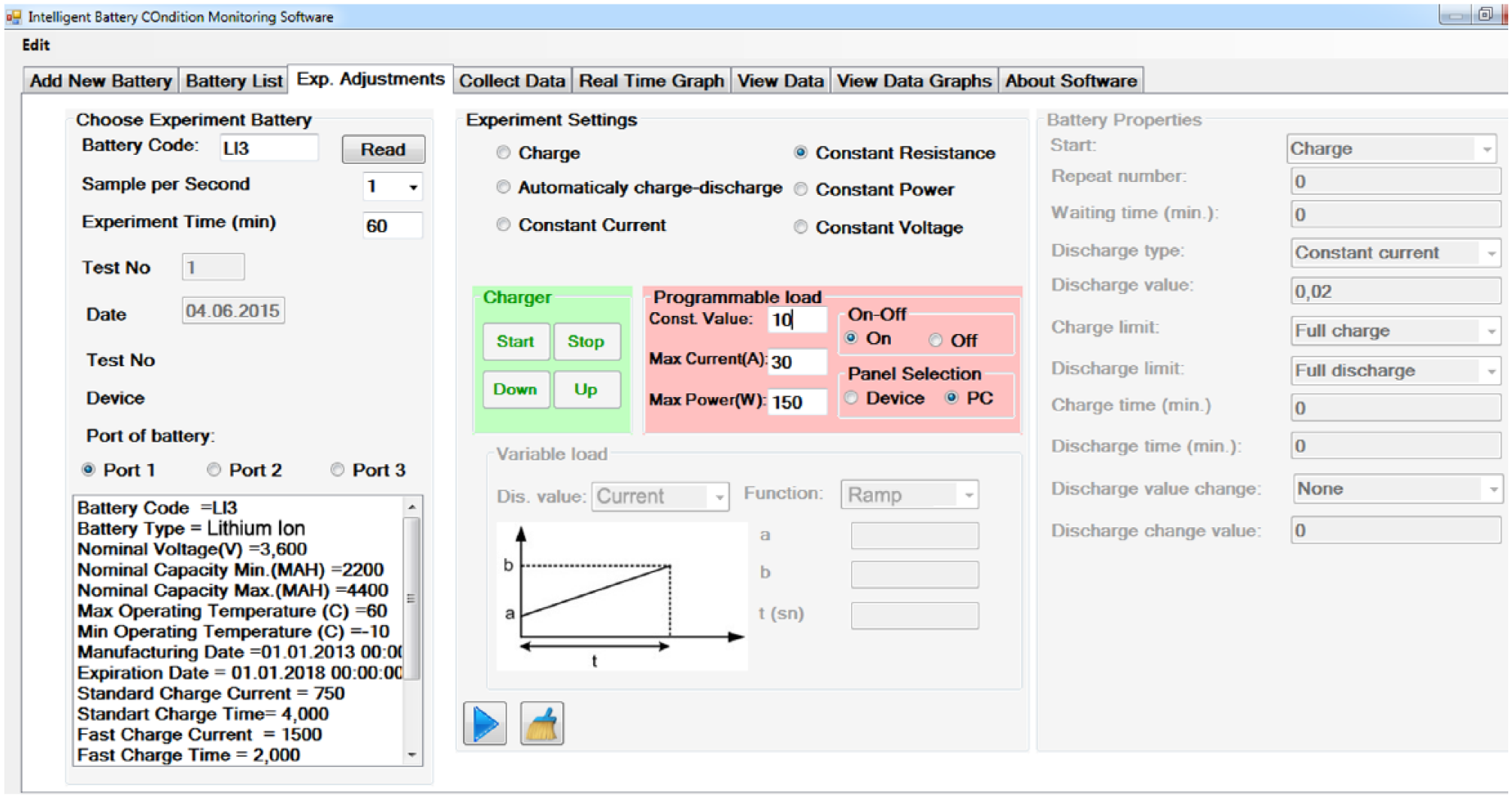Switch to the Real Time Graph tab
1512x798 pixels.
(651, 80)
